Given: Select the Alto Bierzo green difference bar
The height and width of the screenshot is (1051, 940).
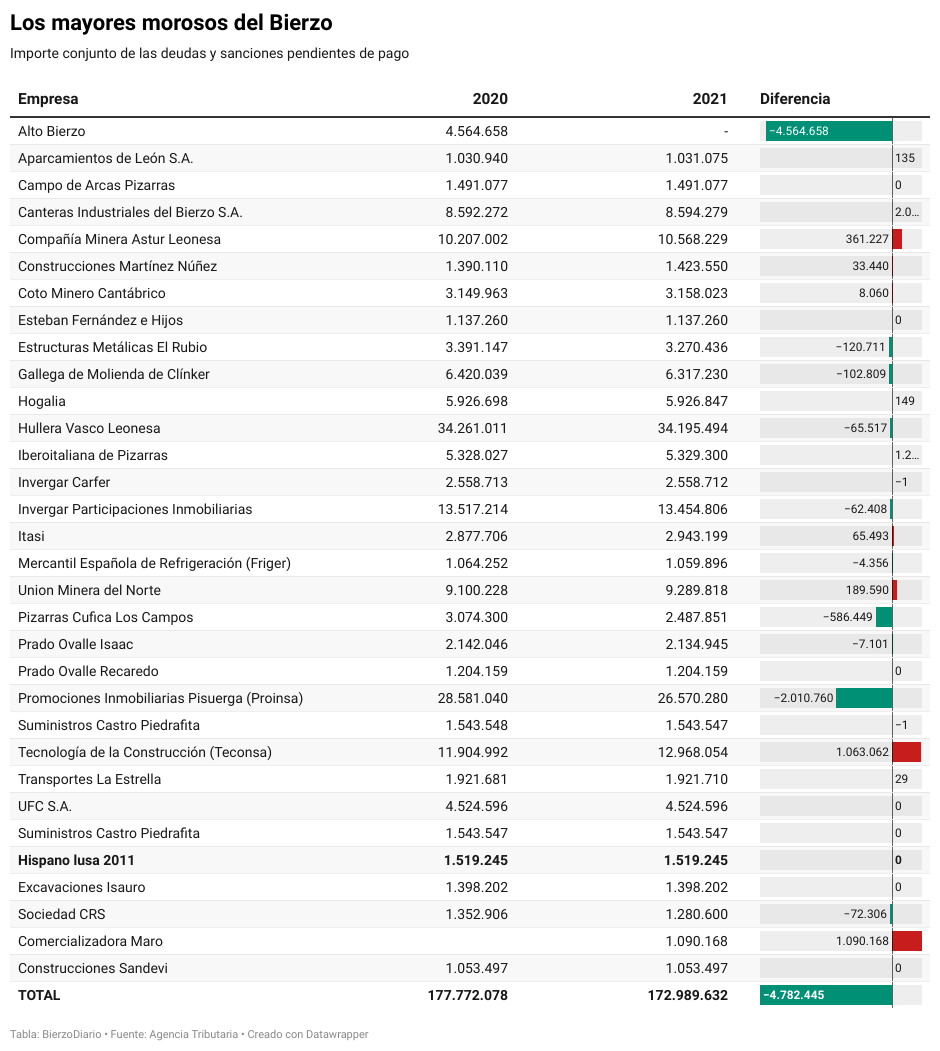Looking at the screenshot, I should pos(829,131).
